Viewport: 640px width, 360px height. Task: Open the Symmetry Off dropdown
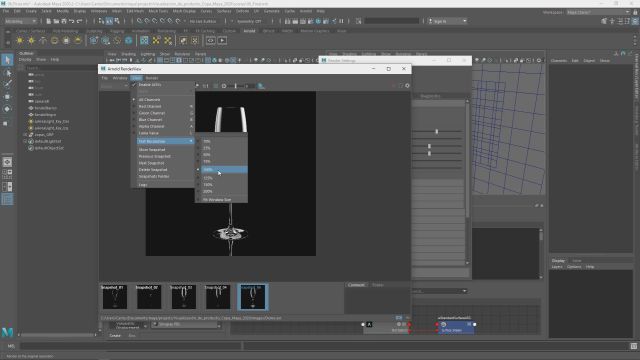tap(250, 21)
